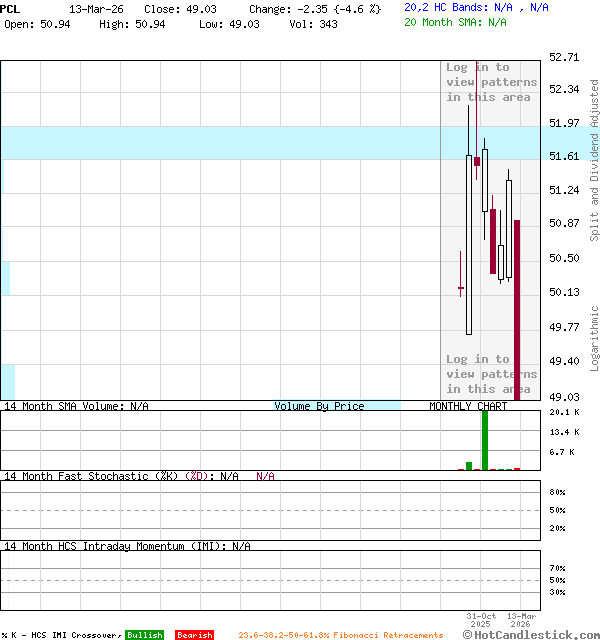Screen dimensions: 600x640
Task: Click the PCL ticker symbol
Action: click(x=11, y=8)
